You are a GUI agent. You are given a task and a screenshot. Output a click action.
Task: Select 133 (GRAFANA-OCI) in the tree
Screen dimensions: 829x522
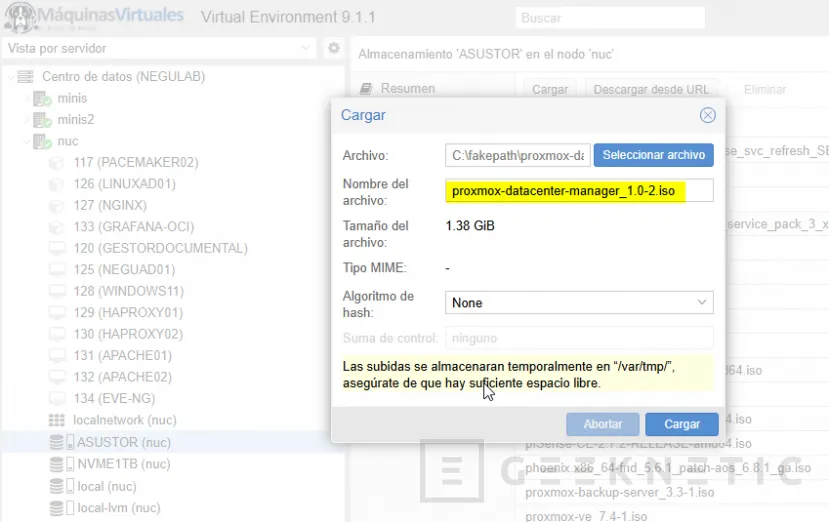[x=134, y=226]
